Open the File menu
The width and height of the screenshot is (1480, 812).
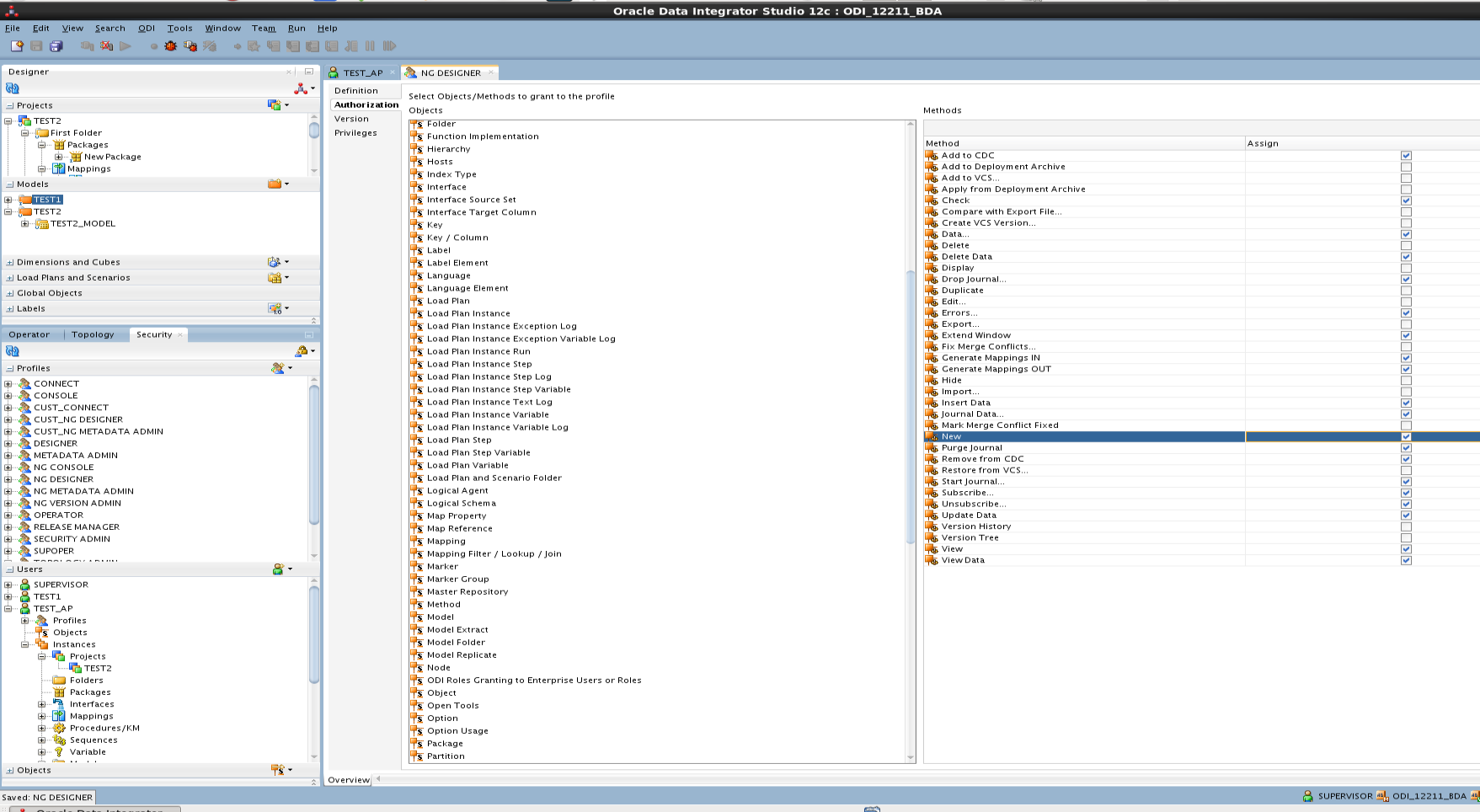13,28
